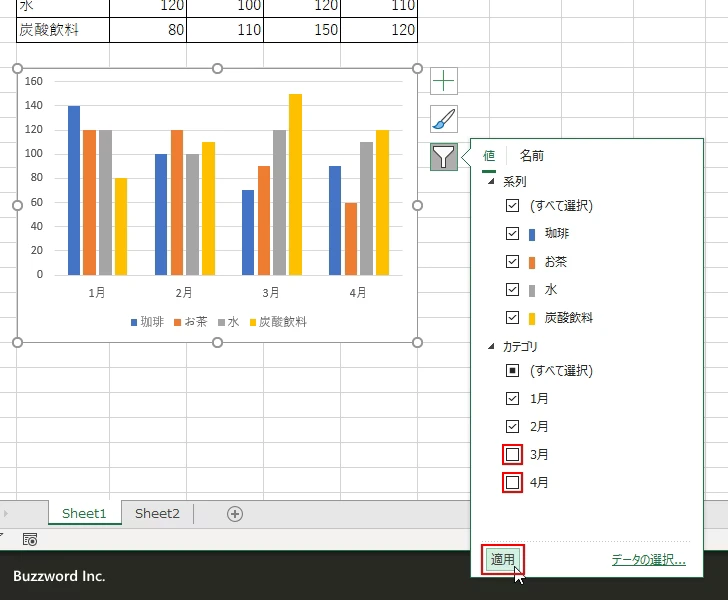Click the 4月 axis label

pos(358,293)
